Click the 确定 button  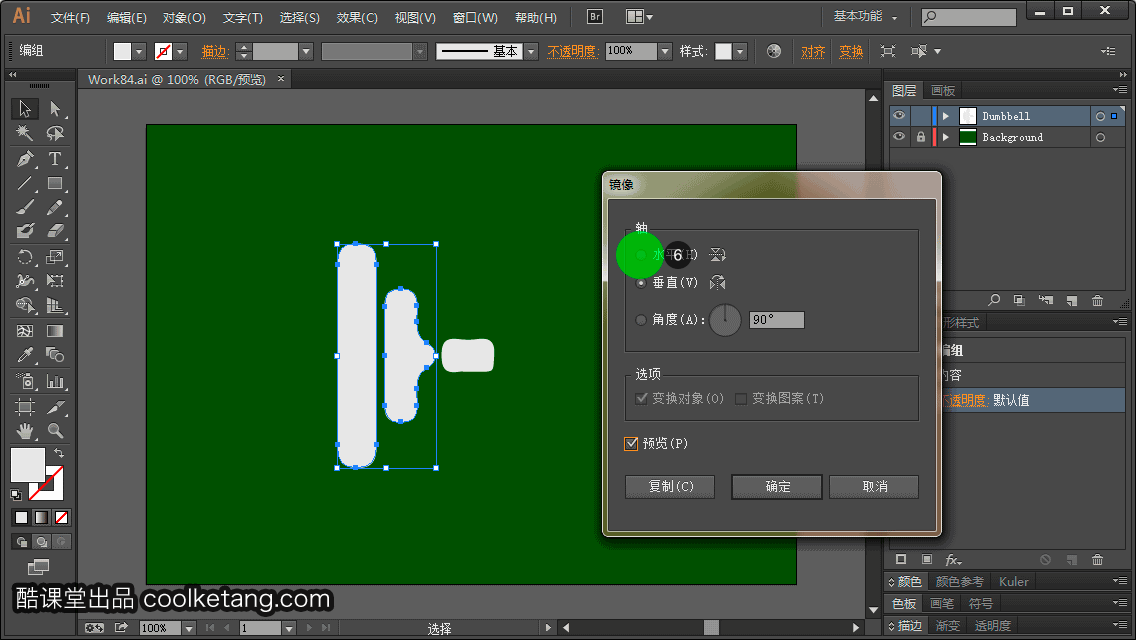tap(777, 486)
